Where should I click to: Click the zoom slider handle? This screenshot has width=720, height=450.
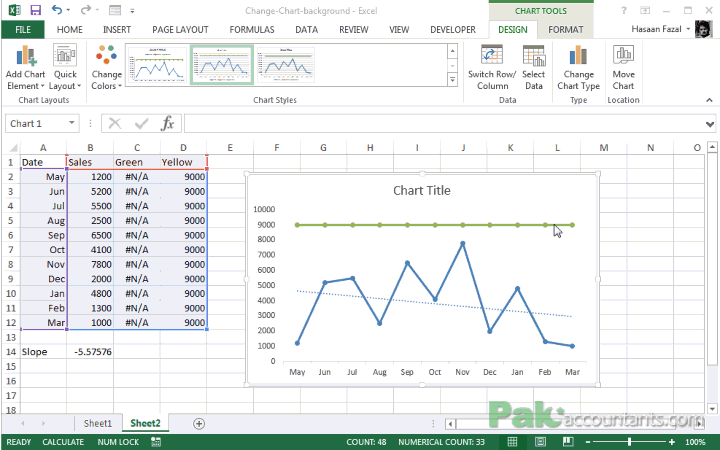pos(629,442)
